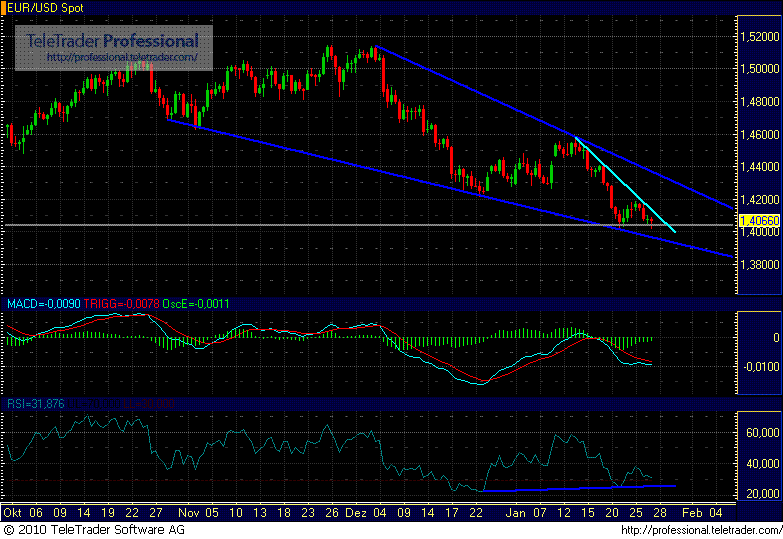Click the date label 26 on the time axis
Screen dimensions: 783x539
(332, 513)
